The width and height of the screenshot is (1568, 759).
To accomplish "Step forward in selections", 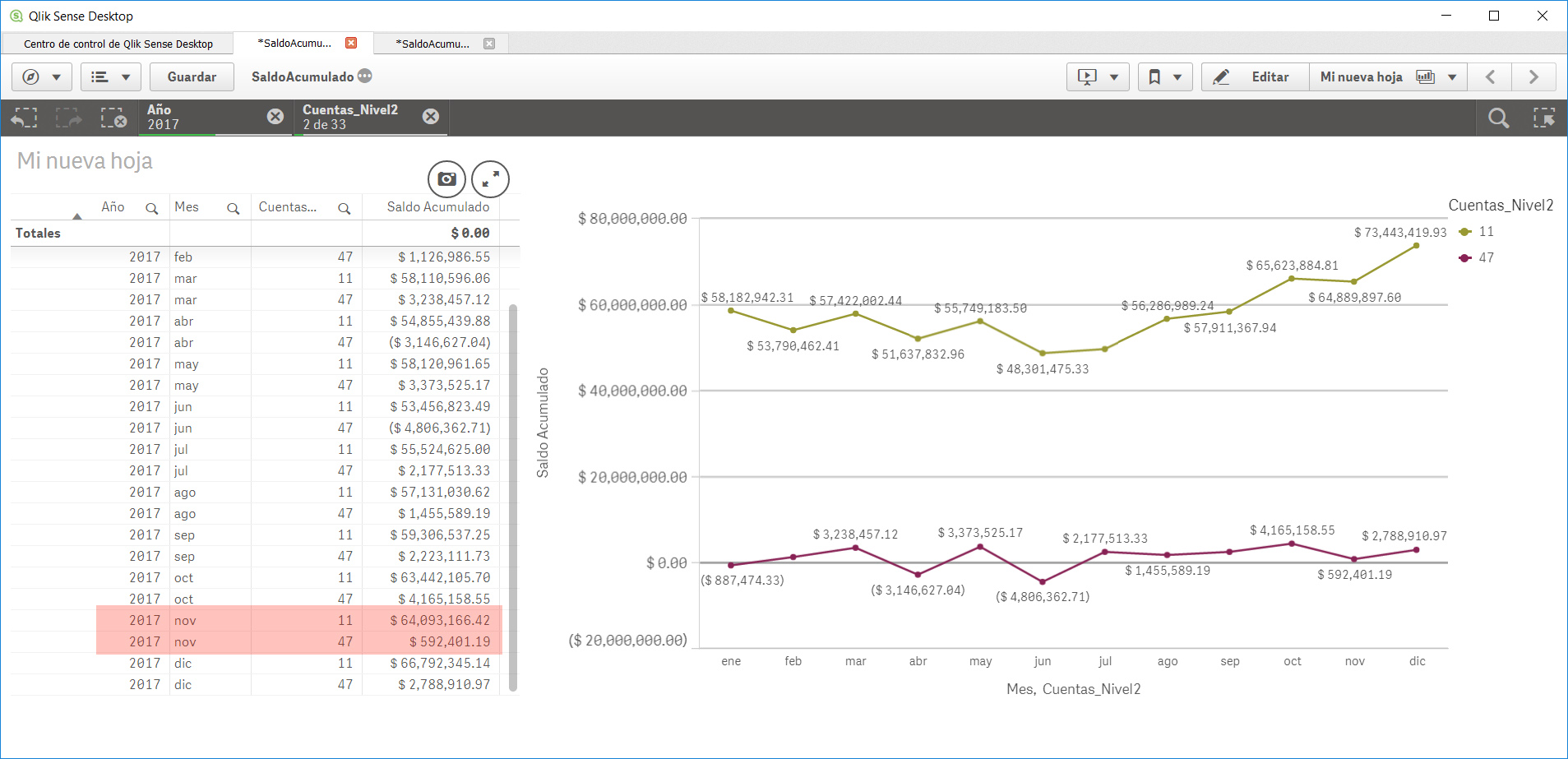I will coord(69,118).
